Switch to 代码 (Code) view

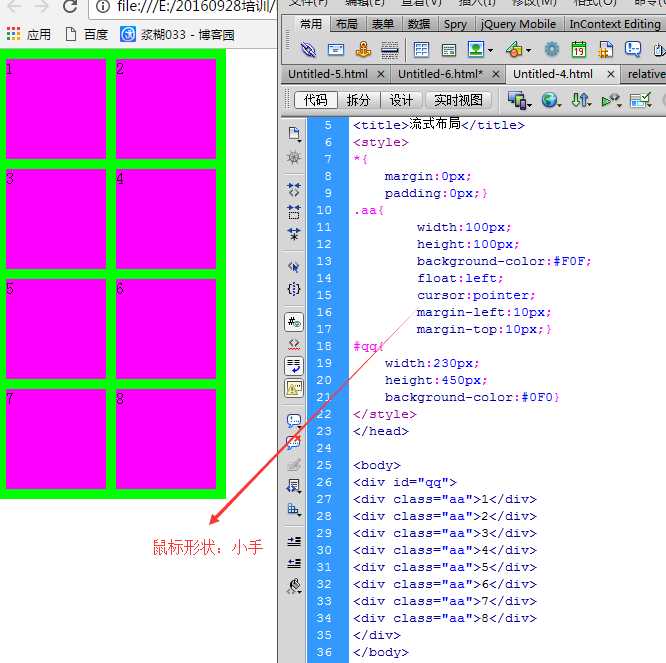(316, 100)
